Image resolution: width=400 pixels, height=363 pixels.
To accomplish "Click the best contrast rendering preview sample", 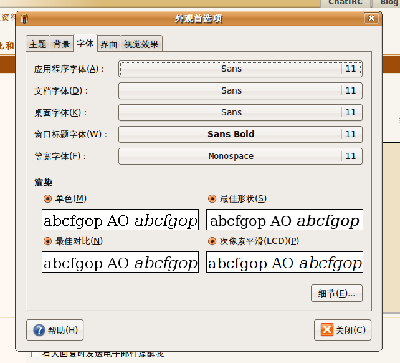I will point(120,262).
